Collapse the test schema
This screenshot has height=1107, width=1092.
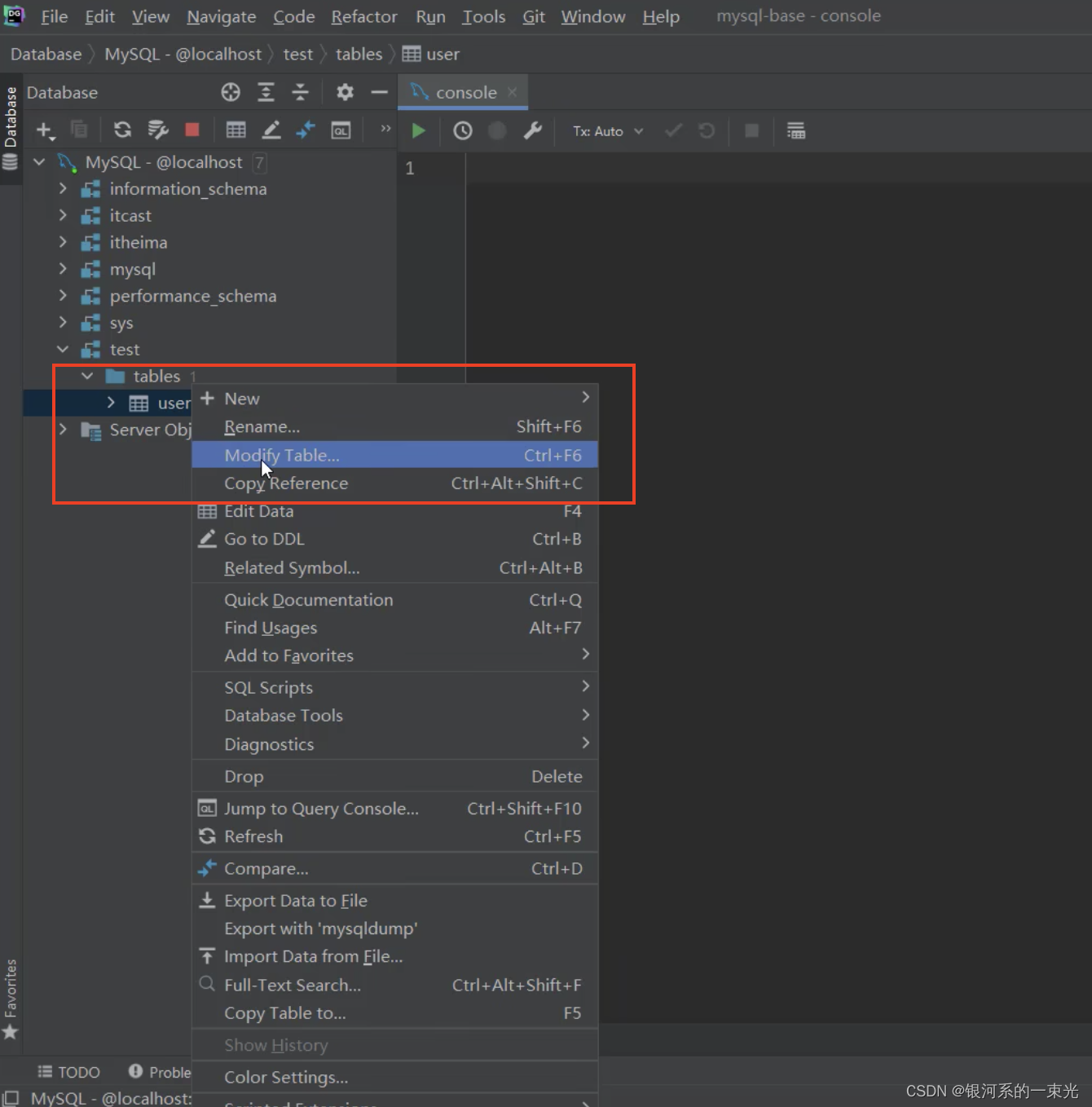tap(63, 349)
